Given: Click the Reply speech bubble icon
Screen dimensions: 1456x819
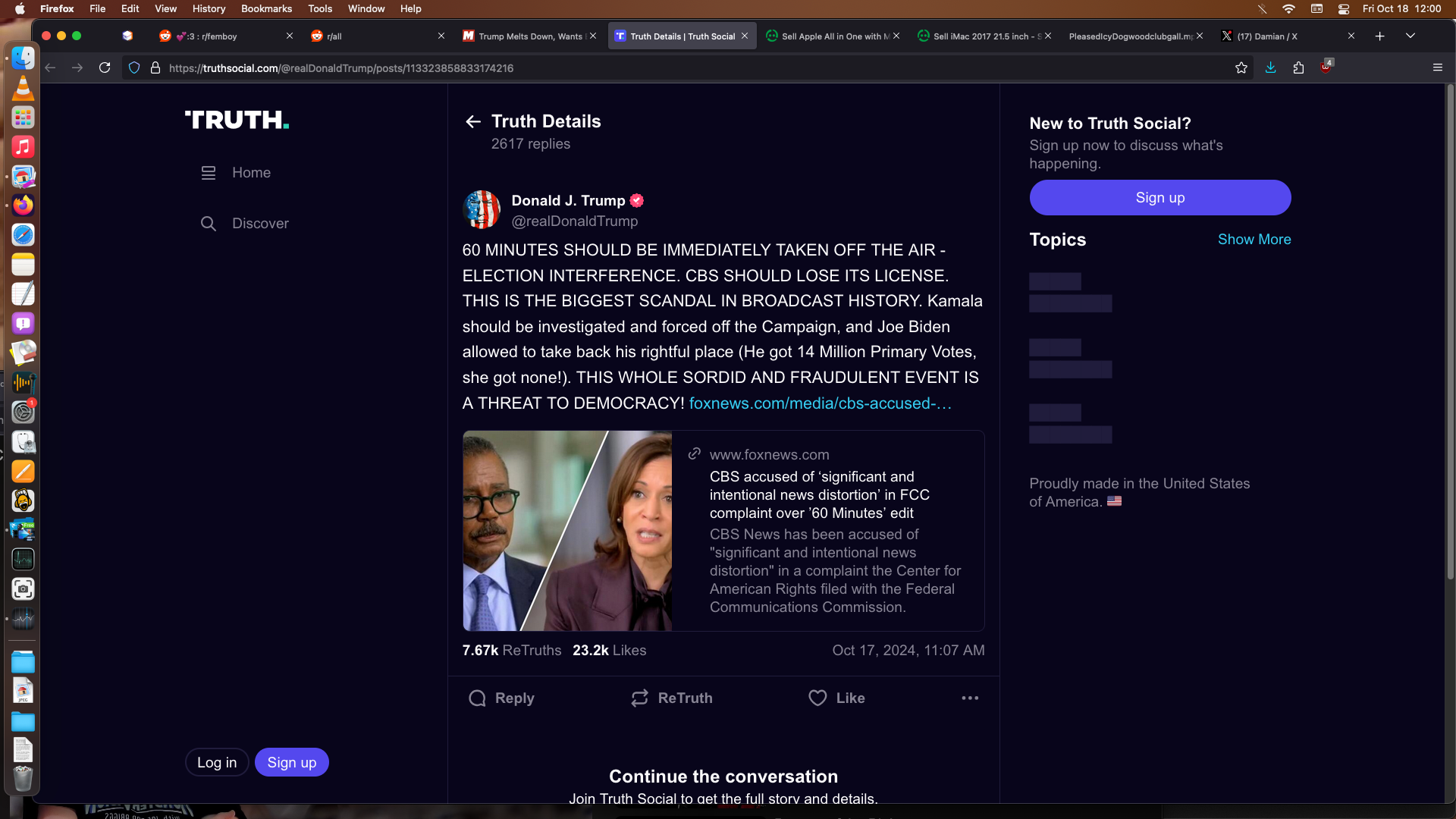Looking at the screenshot, I should (477, 698).
